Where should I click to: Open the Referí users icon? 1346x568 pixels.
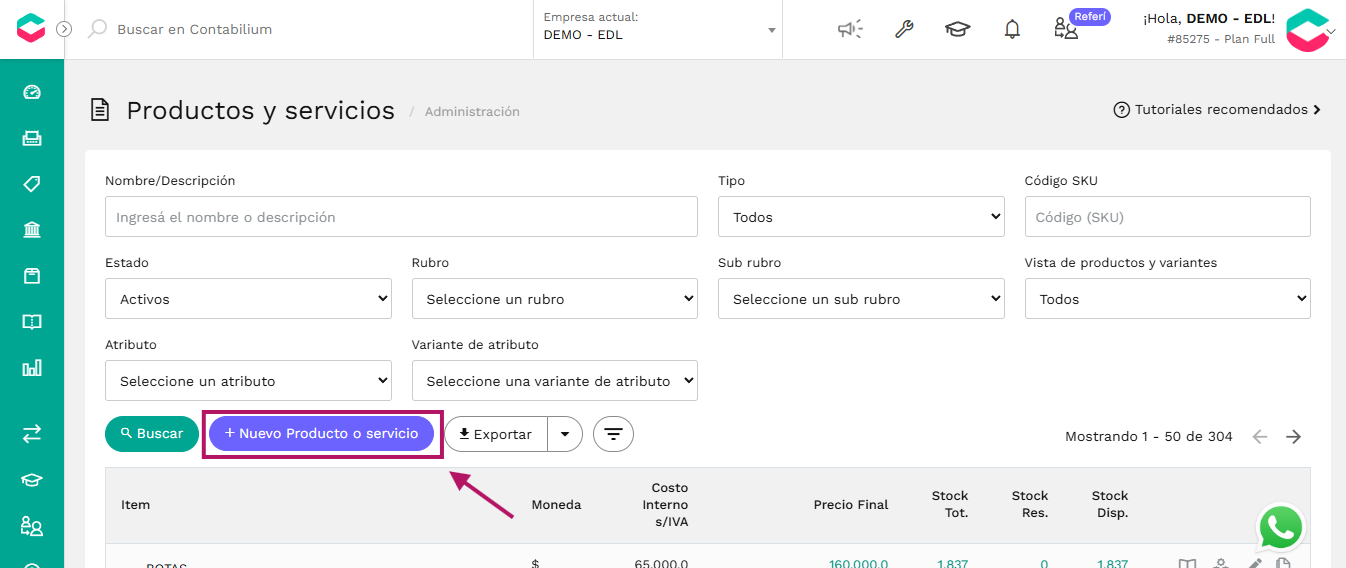[x=1066, y=29]
